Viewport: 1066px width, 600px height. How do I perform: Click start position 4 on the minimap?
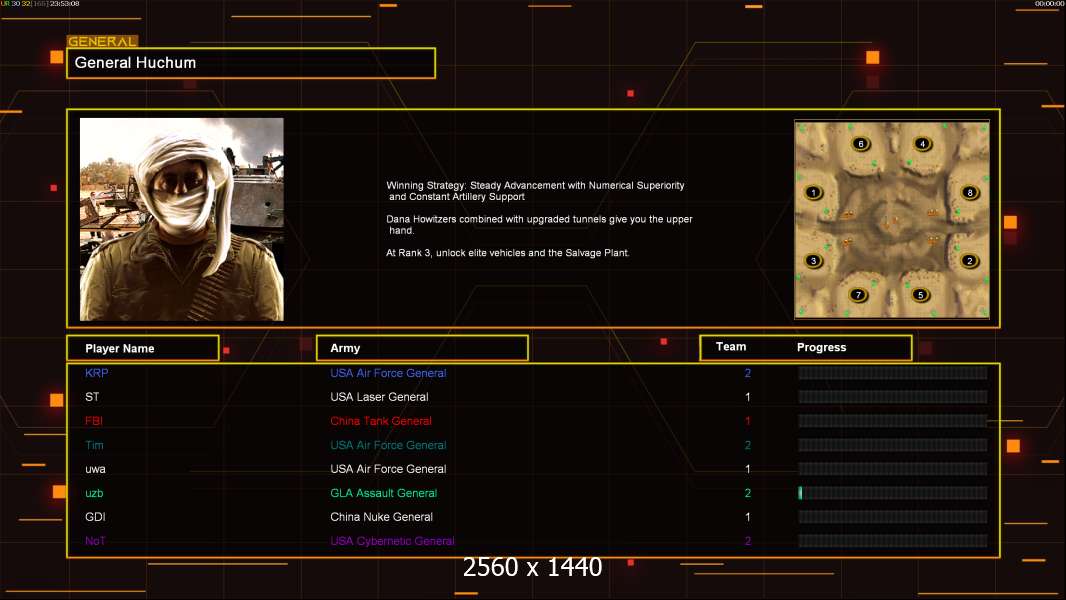(922, 143)
